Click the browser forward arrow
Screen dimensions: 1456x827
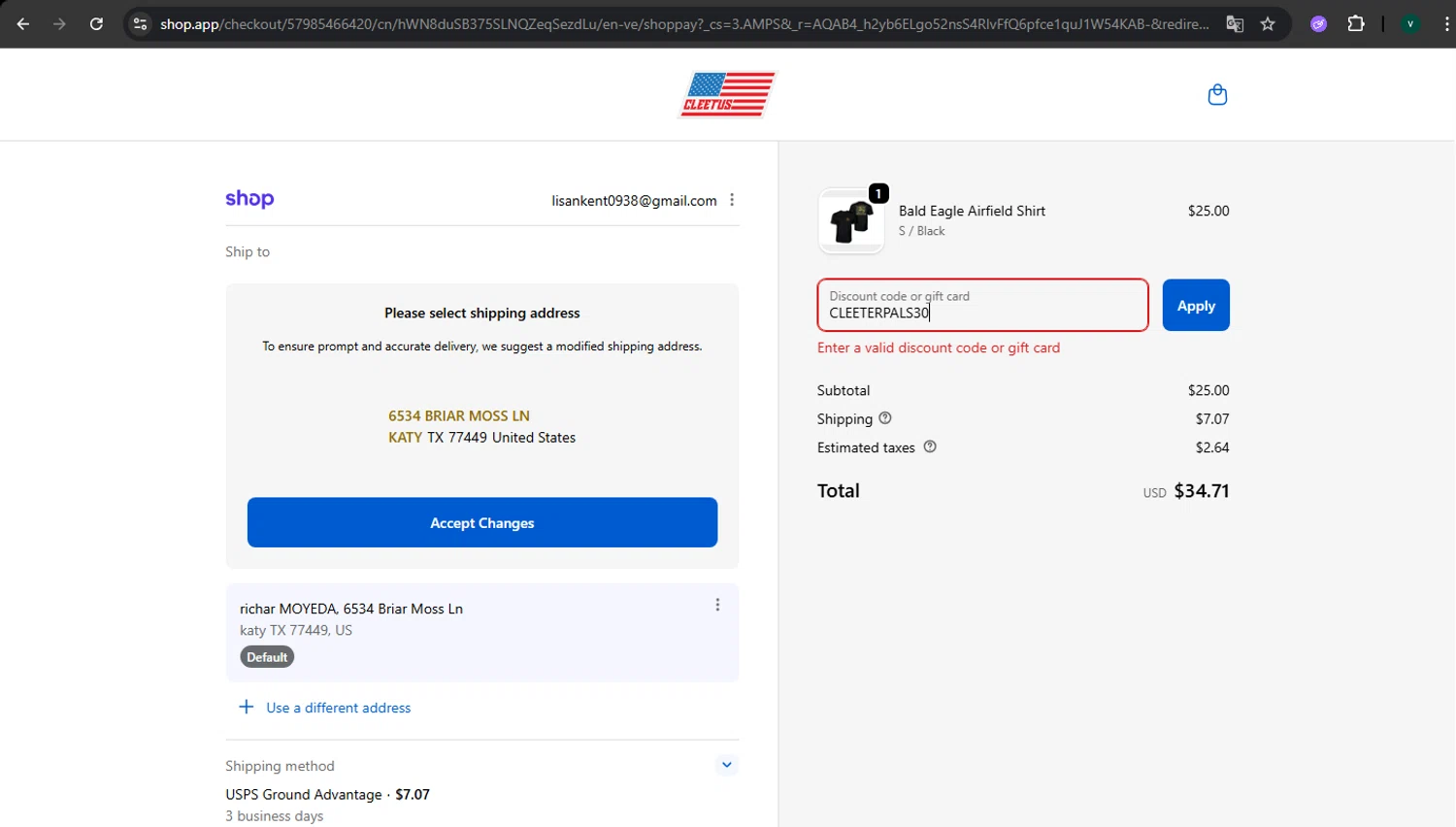coord(59,24)
